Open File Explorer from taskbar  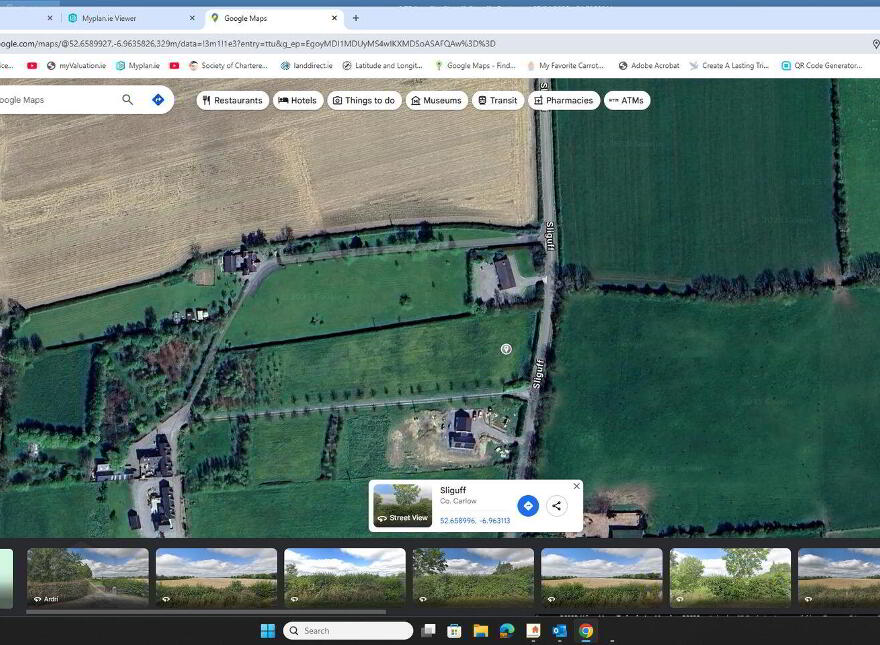tap(480, 631)
